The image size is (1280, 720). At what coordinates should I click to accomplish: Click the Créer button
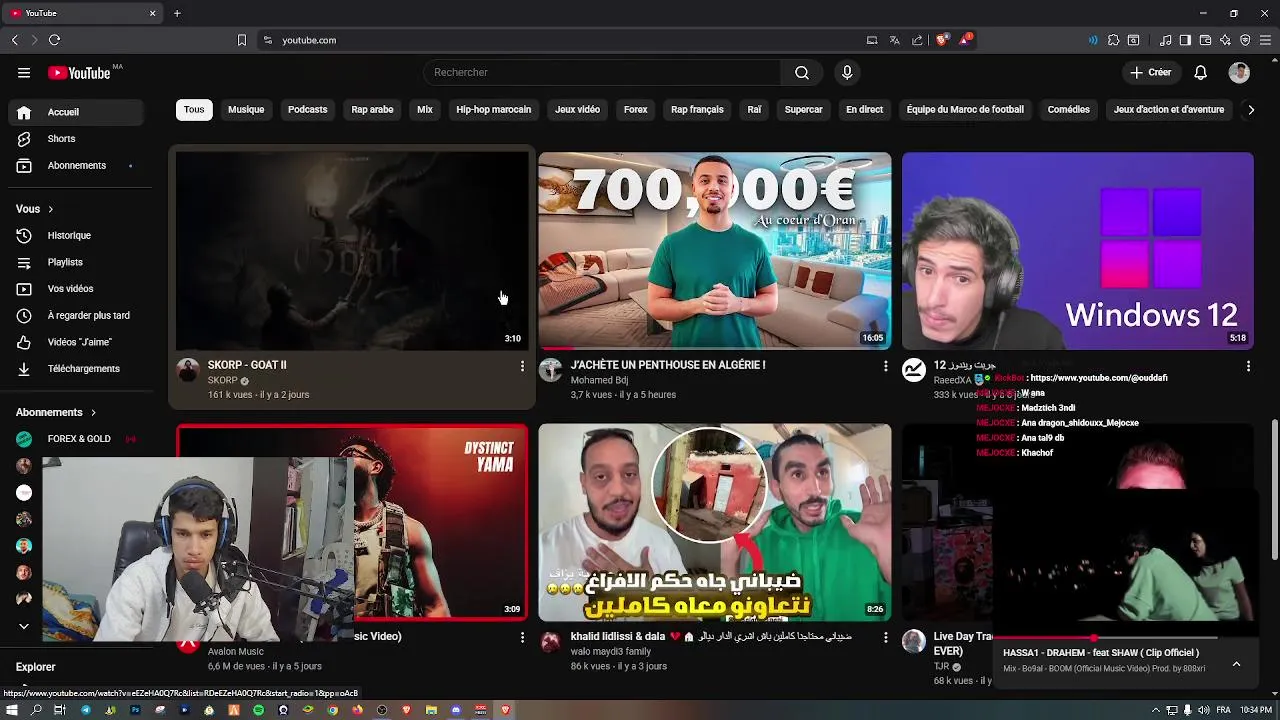pyautogui.click(x=1151, y=72)
